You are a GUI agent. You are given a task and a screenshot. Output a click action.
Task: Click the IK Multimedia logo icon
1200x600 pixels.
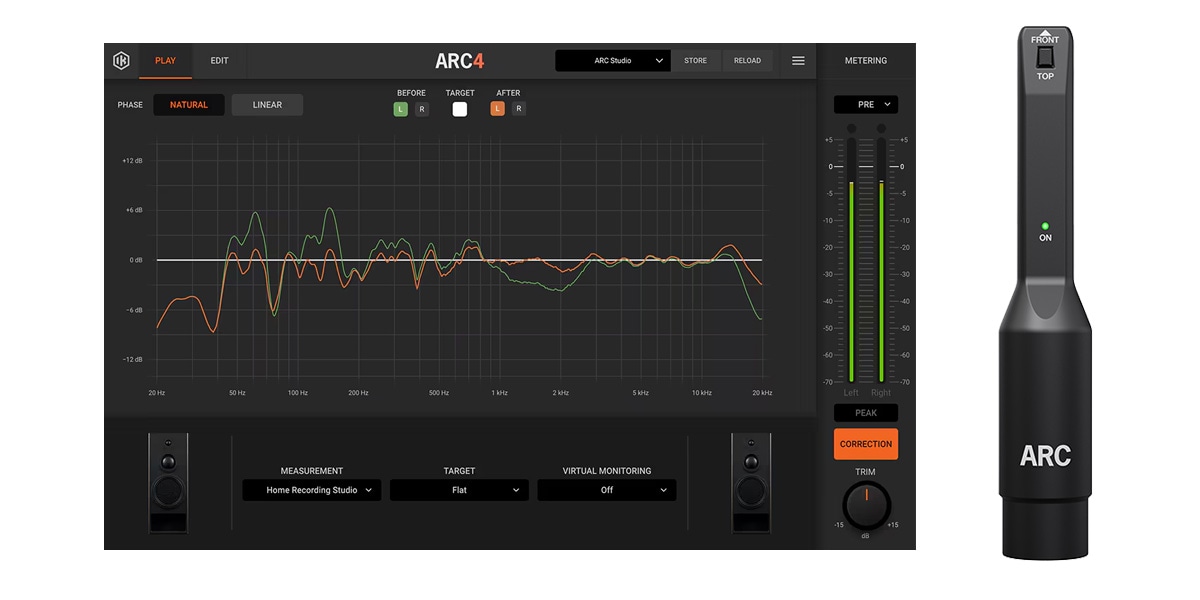[x=121, y=61]
